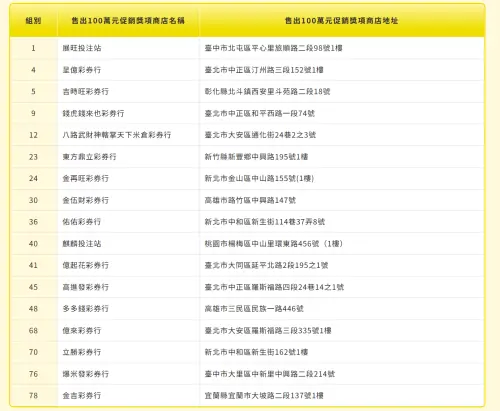Select group number 48 cell
The image size is (500, 411).
coord(33,309)
